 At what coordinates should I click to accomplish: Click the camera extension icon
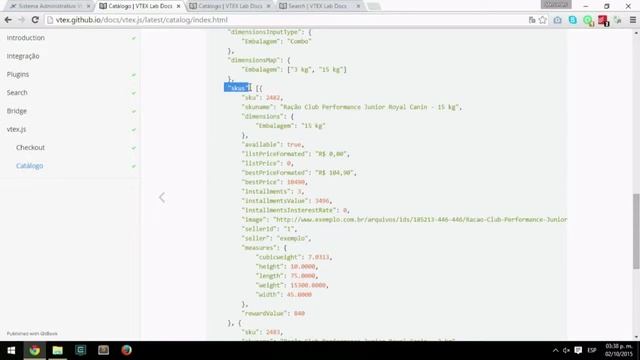tap(558, 20)
